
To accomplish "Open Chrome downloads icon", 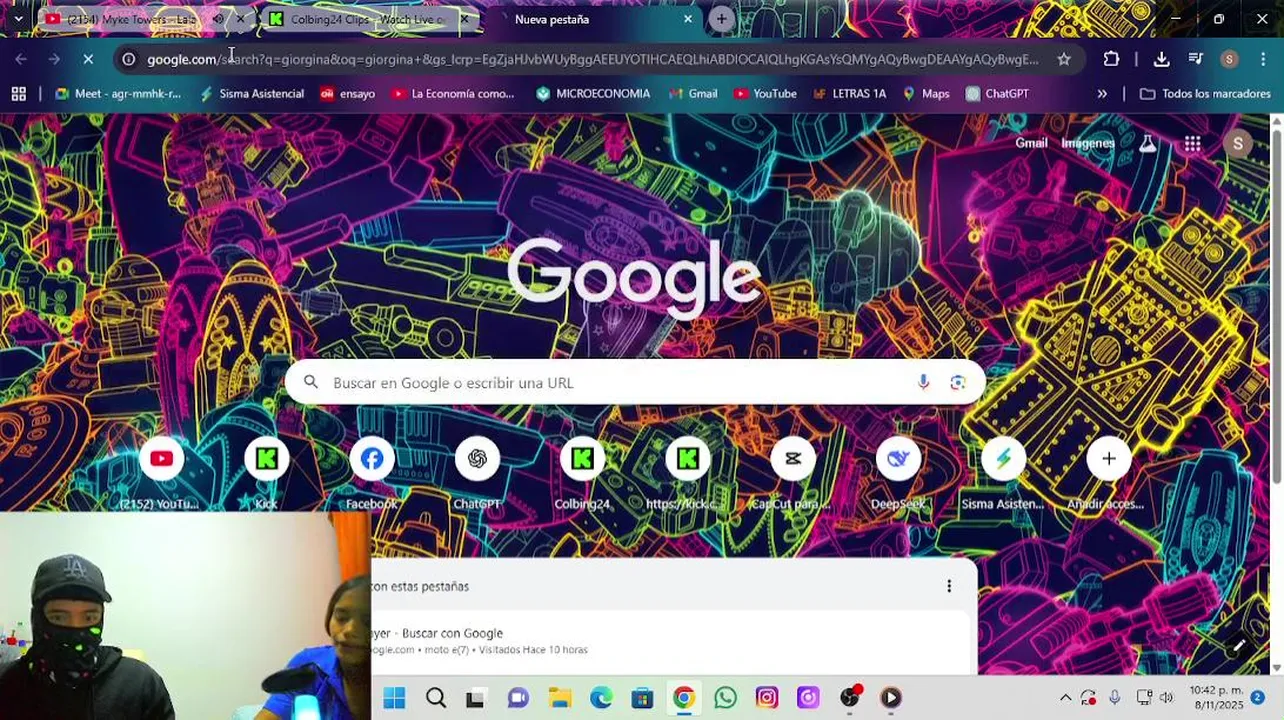I will [1161, 59].
